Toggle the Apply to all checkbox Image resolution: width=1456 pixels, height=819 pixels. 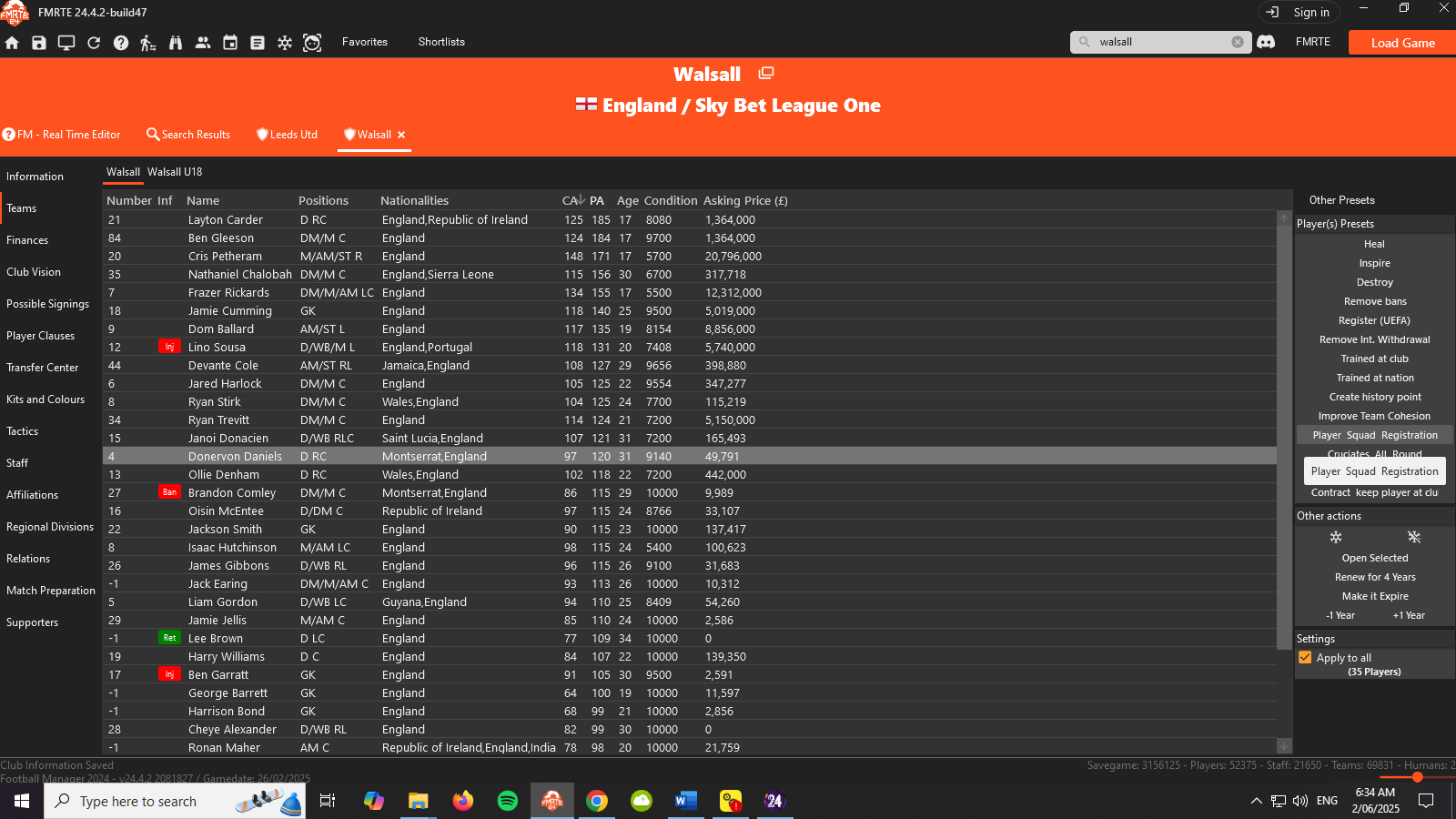(1305, 658)
